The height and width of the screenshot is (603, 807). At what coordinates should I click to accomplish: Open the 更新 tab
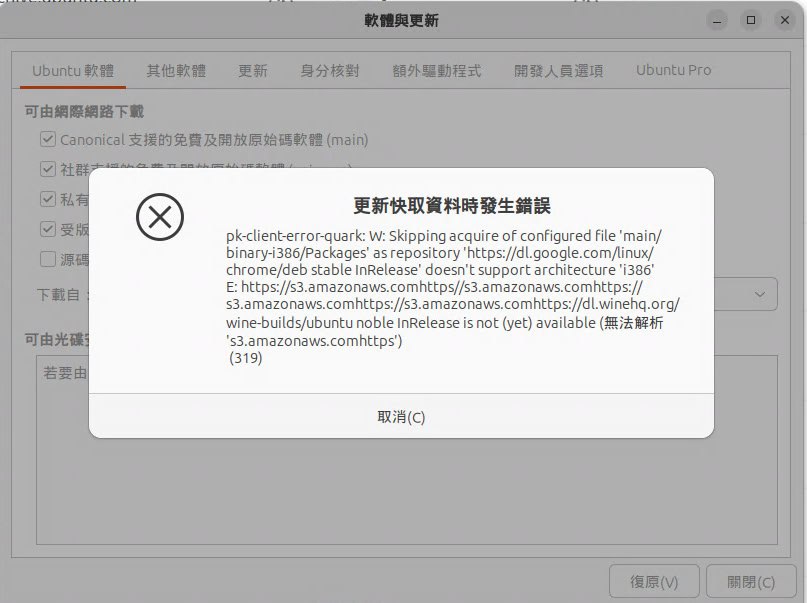252,71
